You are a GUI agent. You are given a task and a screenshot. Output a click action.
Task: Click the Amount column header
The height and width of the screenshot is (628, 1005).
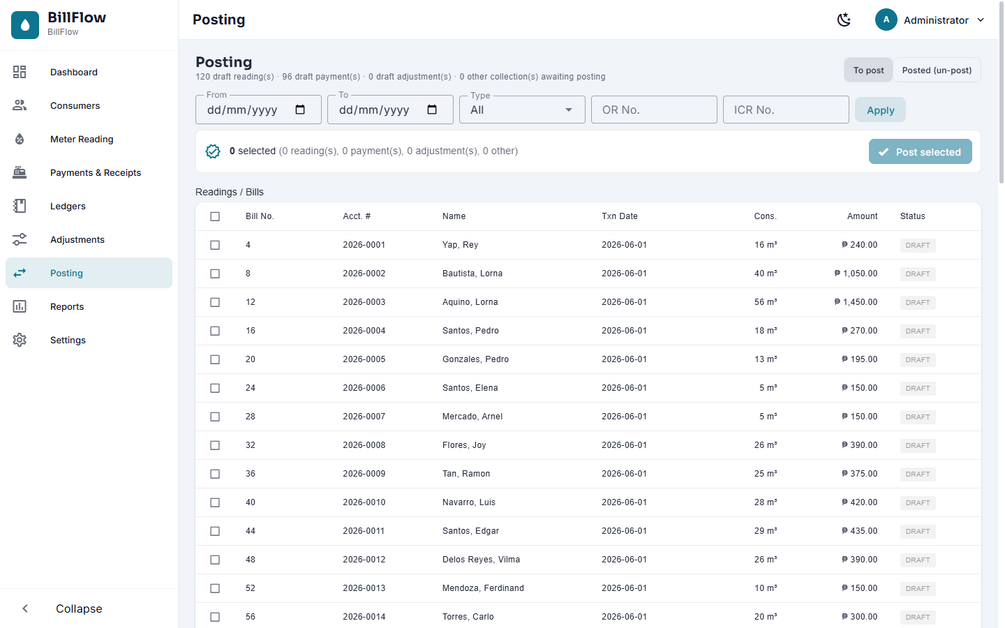(862, 217)
